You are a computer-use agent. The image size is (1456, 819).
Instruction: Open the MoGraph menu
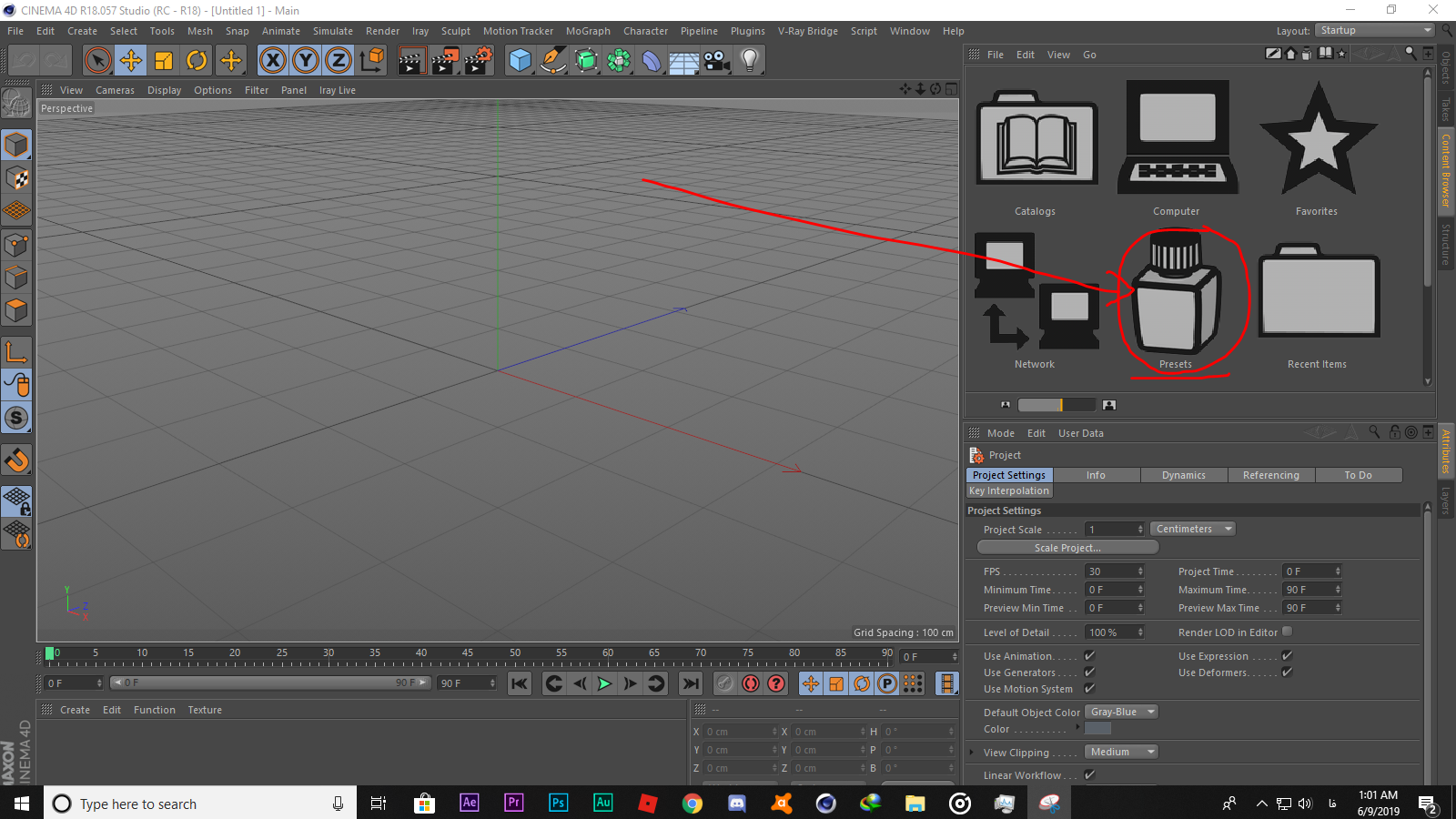click(x=588, y=31)
